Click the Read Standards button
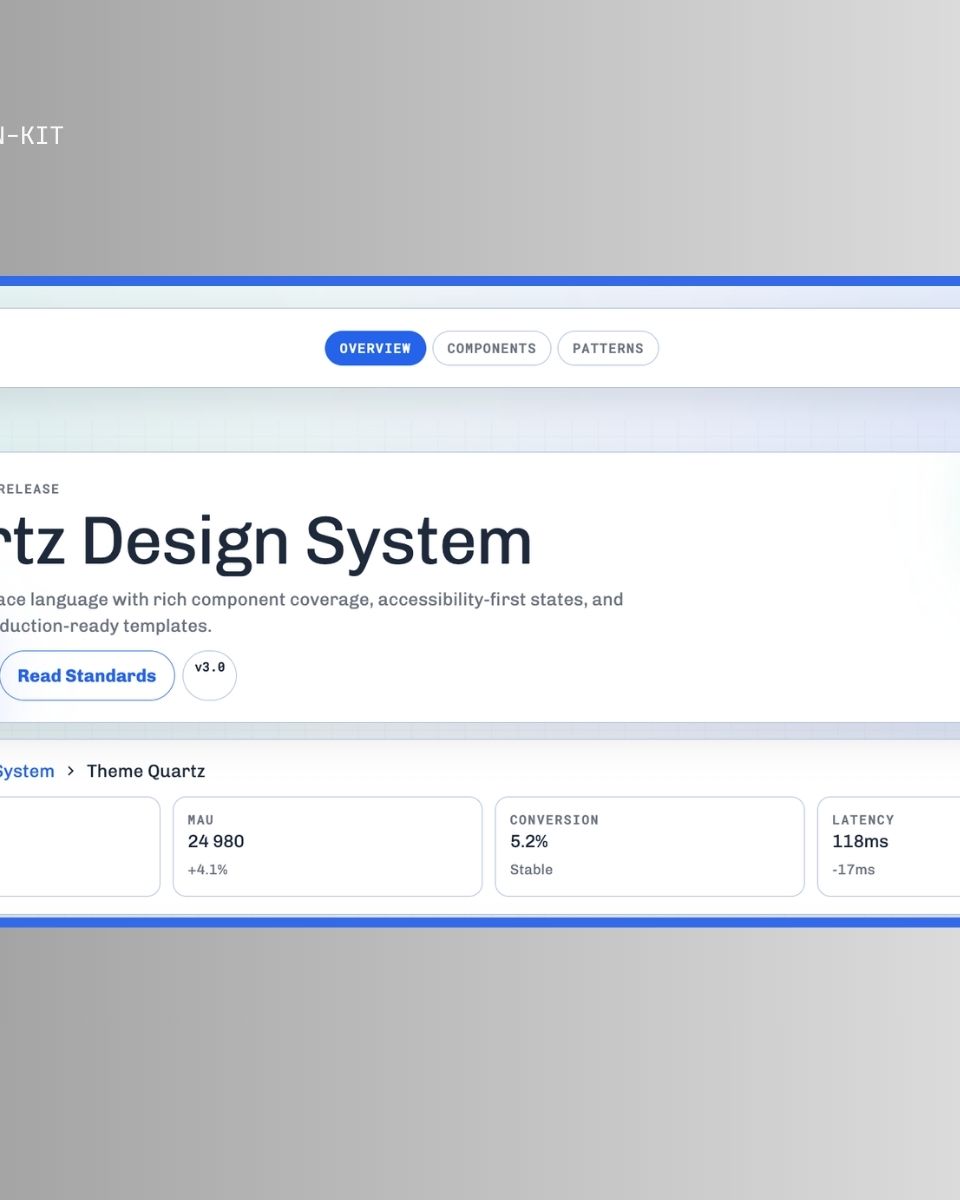Viewport: 960px width, 1200px height. tap(86, 676)
